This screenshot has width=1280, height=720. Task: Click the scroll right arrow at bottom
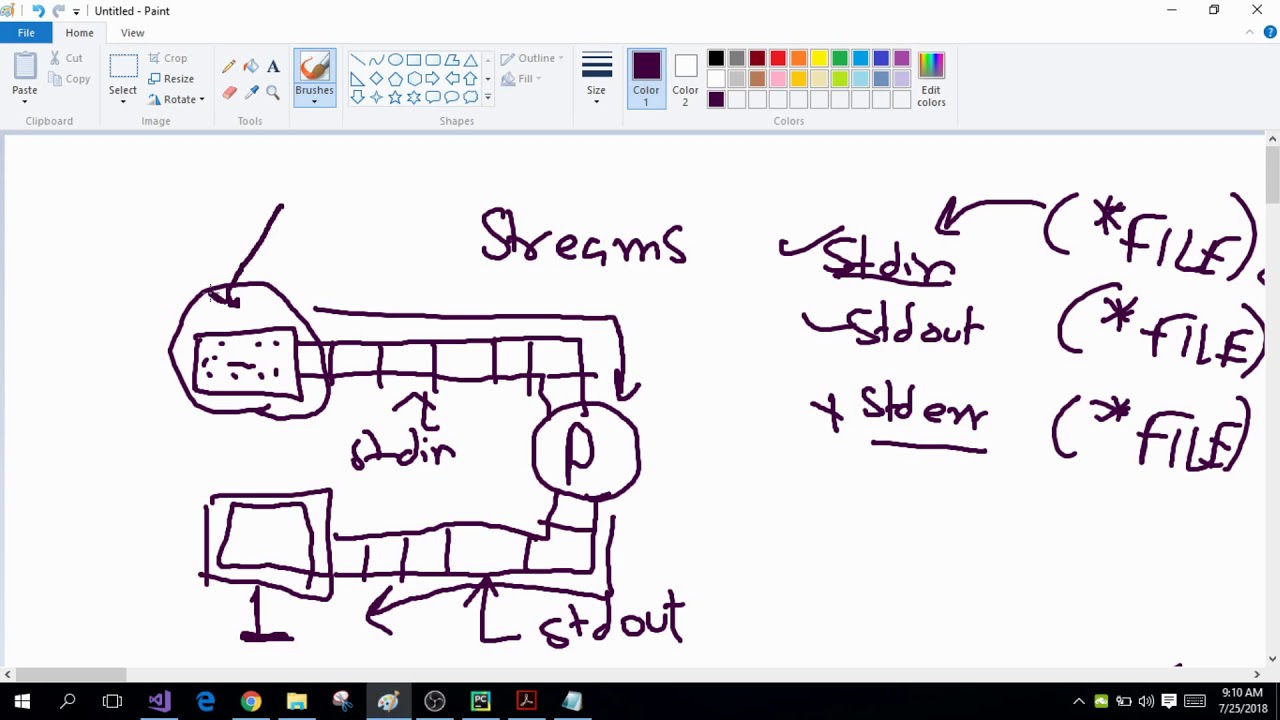(1257, 675)
